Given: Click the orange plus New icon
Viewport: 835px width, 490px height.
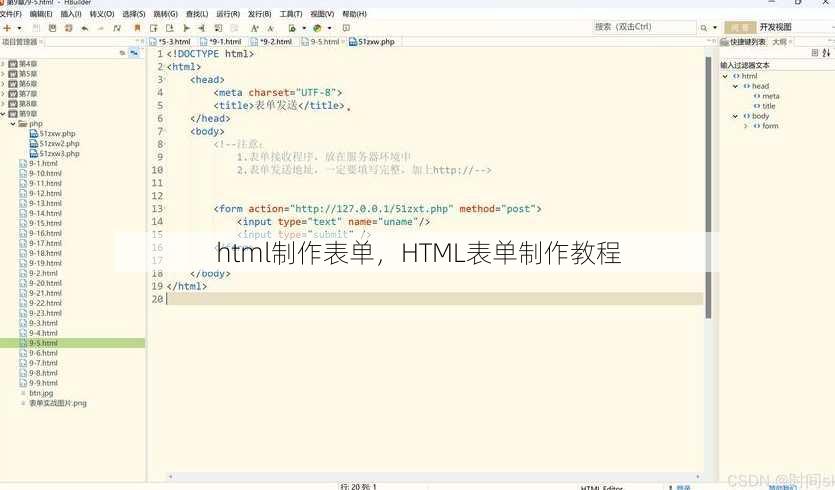Looking at the screenshot, I should click(x=7, y=28).
